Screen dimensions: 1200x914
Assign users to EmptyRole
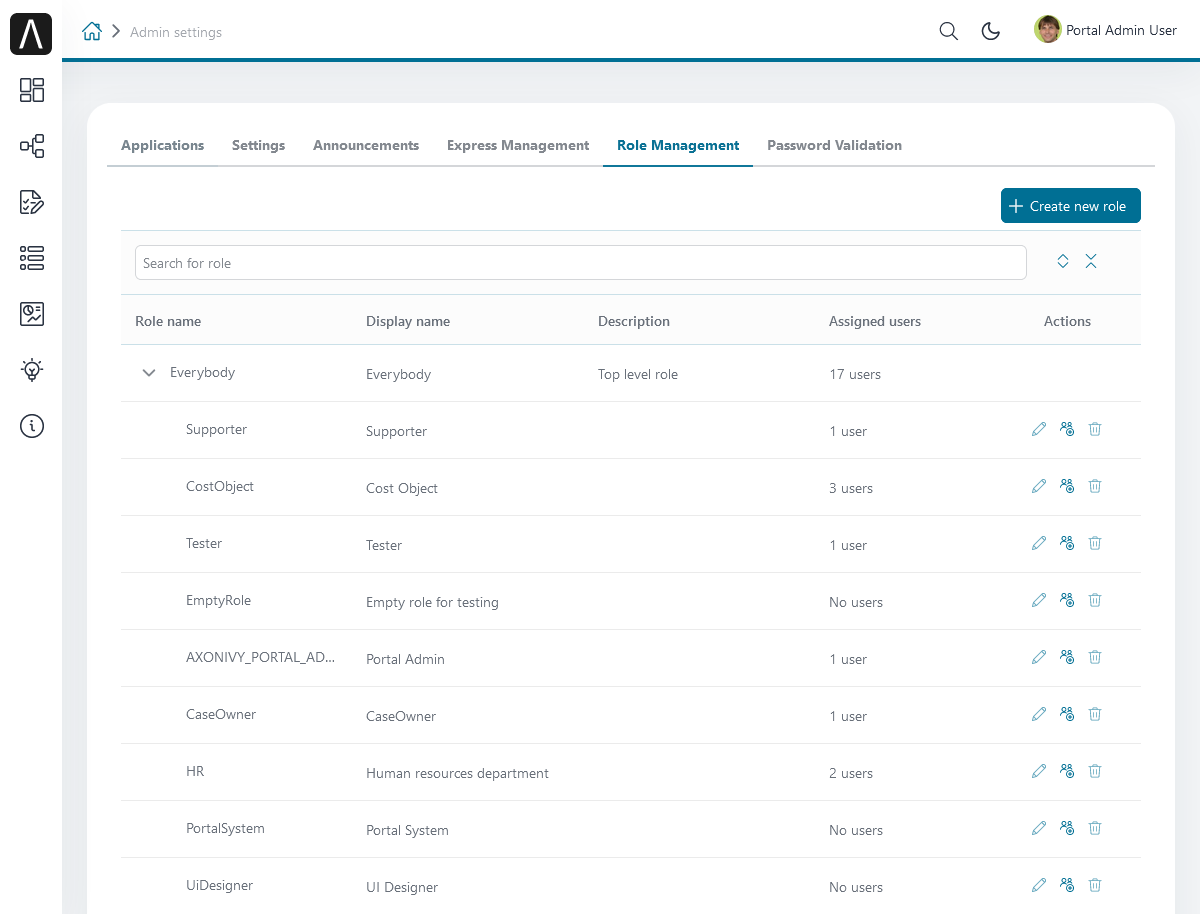click(x=1067, y=600)
